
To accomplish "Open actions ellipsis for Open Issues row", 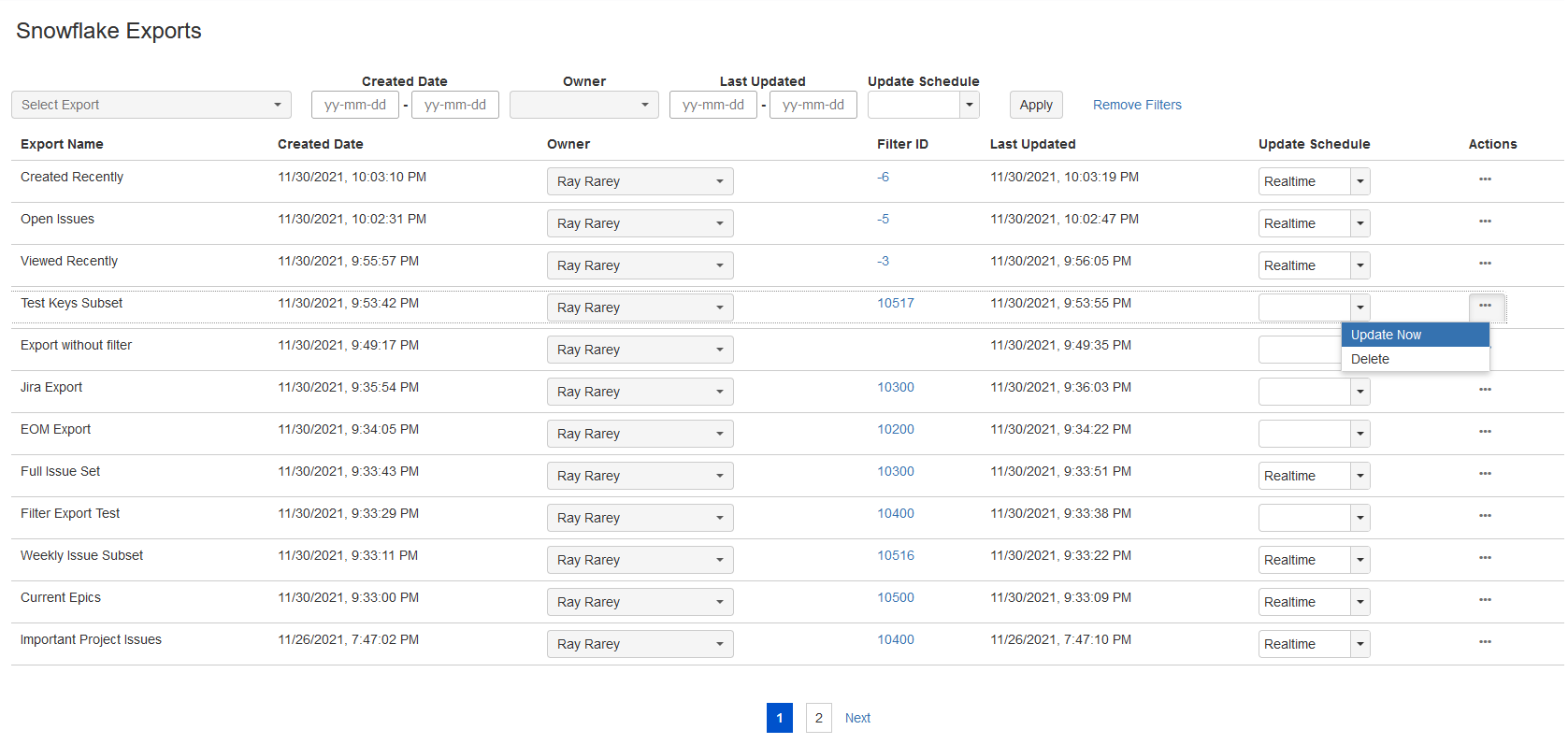I will point(1485,222).
